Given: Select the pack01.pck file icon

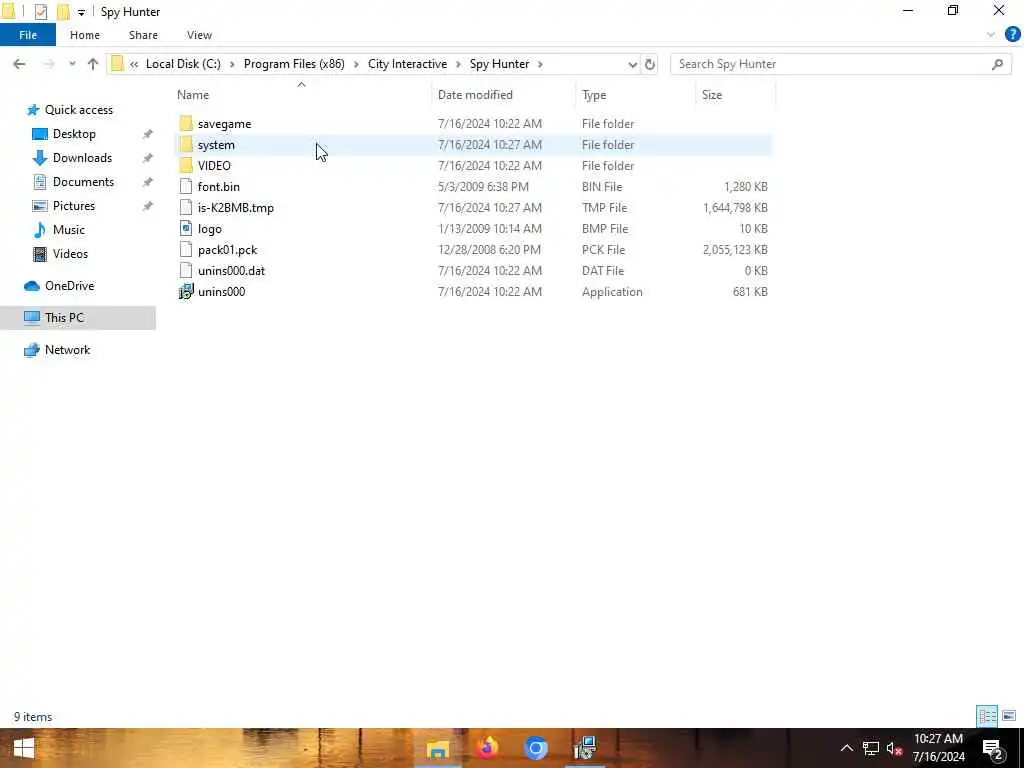Looking at the screenshot, I should 186,249.
